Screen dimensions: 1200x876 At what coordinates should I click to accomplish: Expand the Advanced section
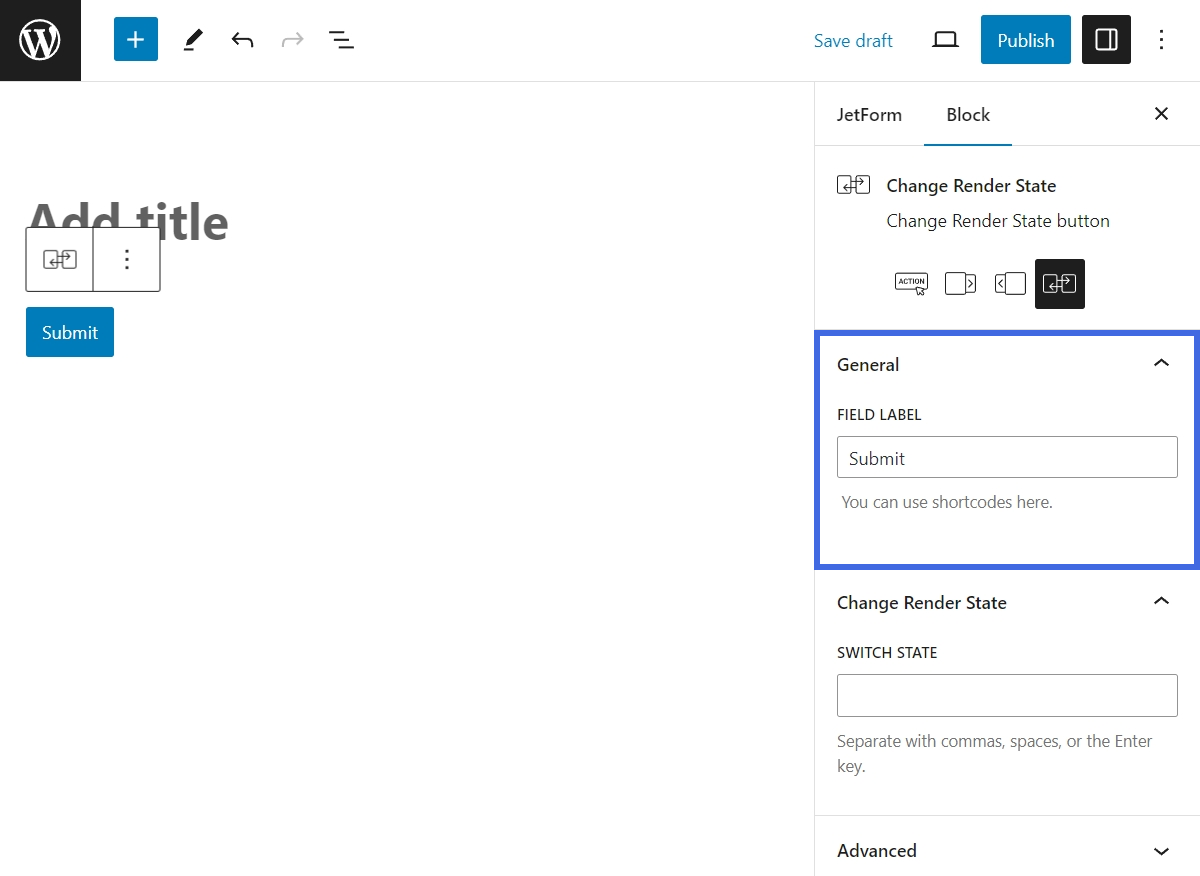1161,850
